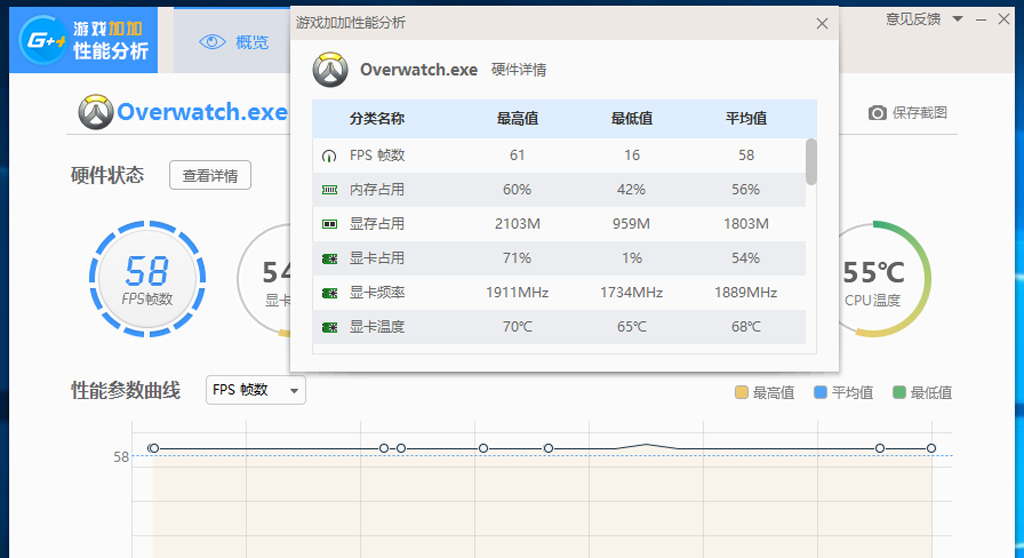Click the G++ logo in the header

tap(43, 40)
